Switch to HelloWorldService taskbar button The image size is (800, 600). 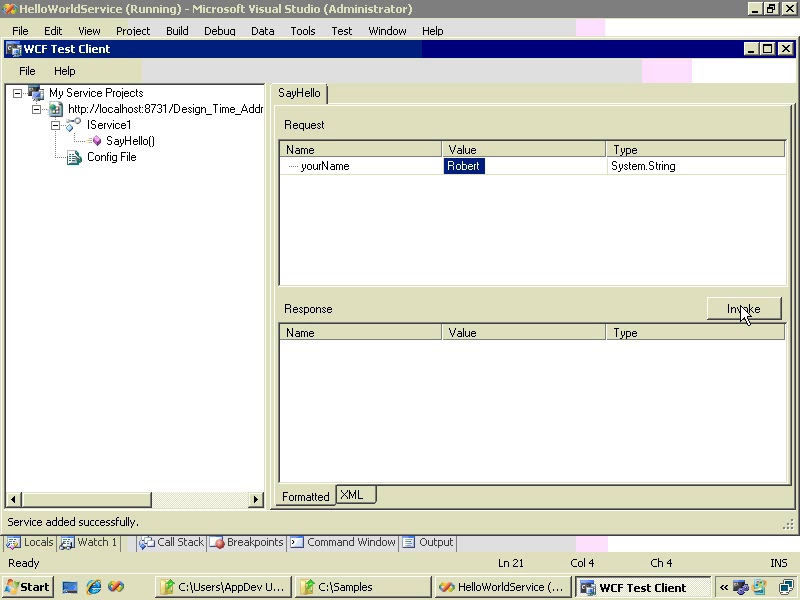pyautogui.click(x=503, y=587)
